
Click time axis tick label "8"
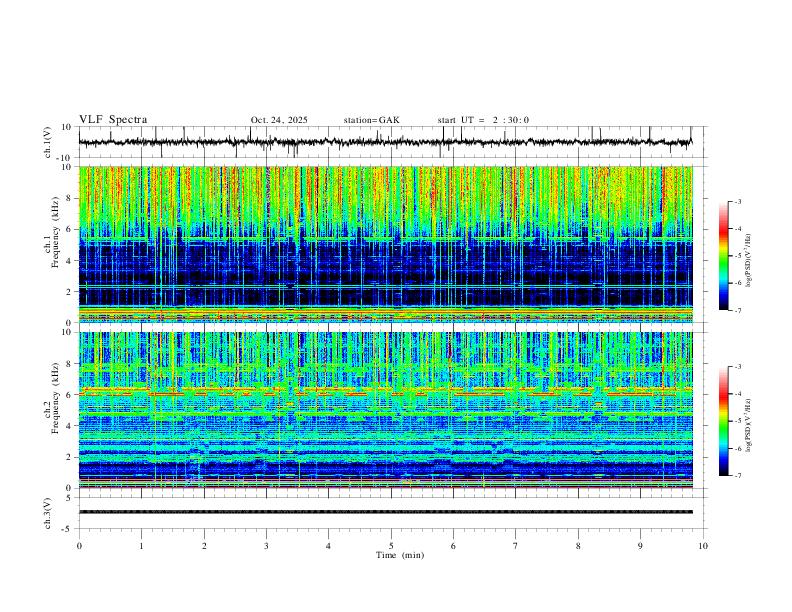578,546
